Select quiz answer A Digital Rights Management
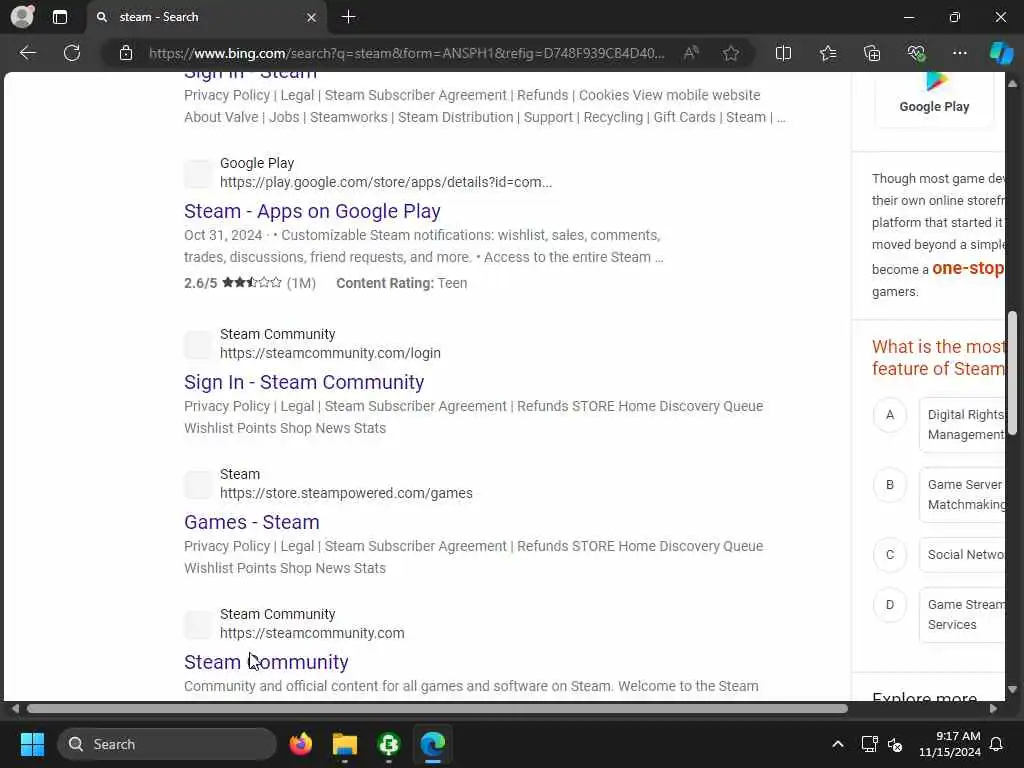The height and width of the screenshot is (768, 1024). (x=961, y=424)
